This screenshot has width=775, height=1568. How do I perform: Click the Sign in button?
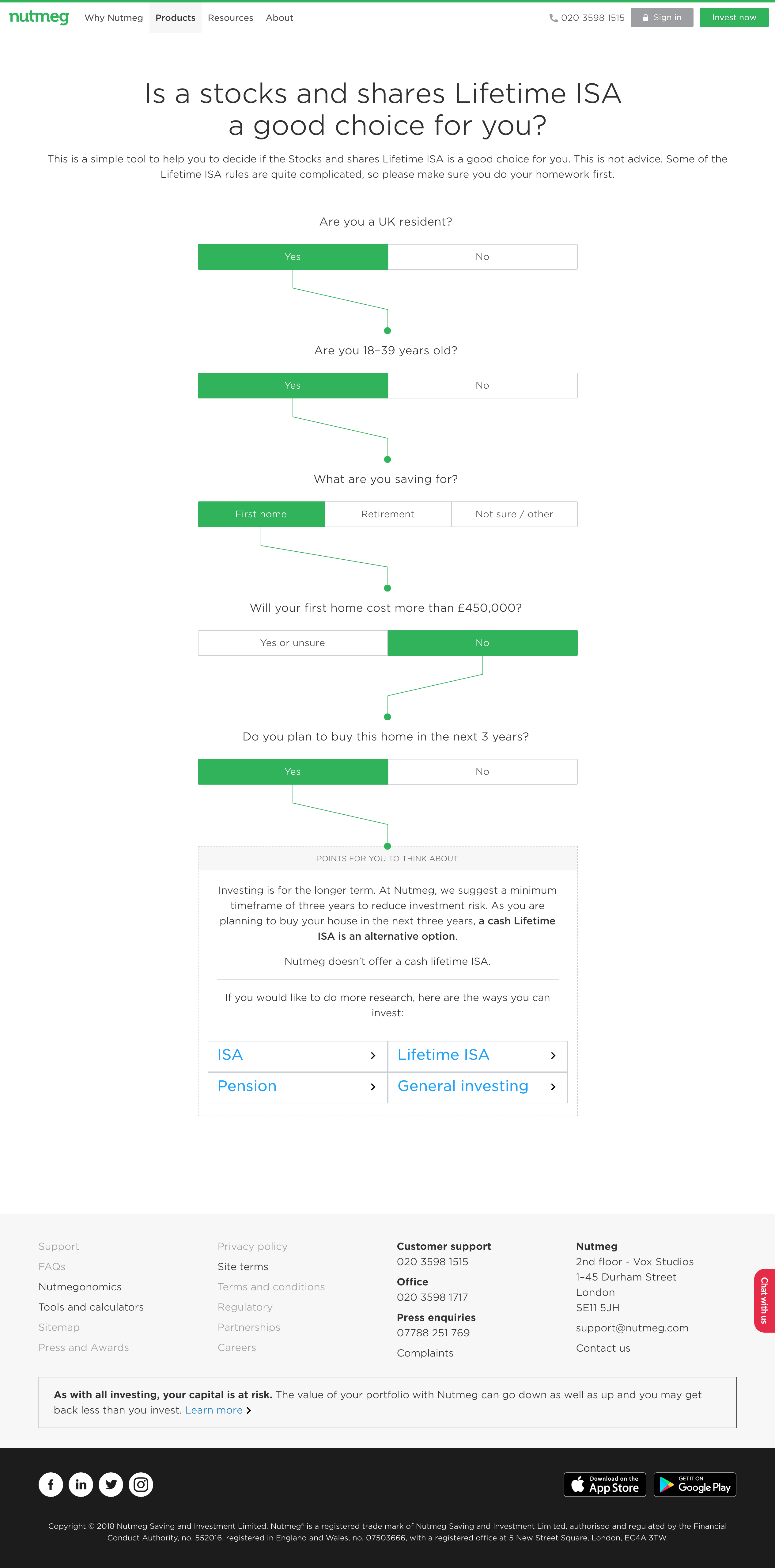coord(662,18)
